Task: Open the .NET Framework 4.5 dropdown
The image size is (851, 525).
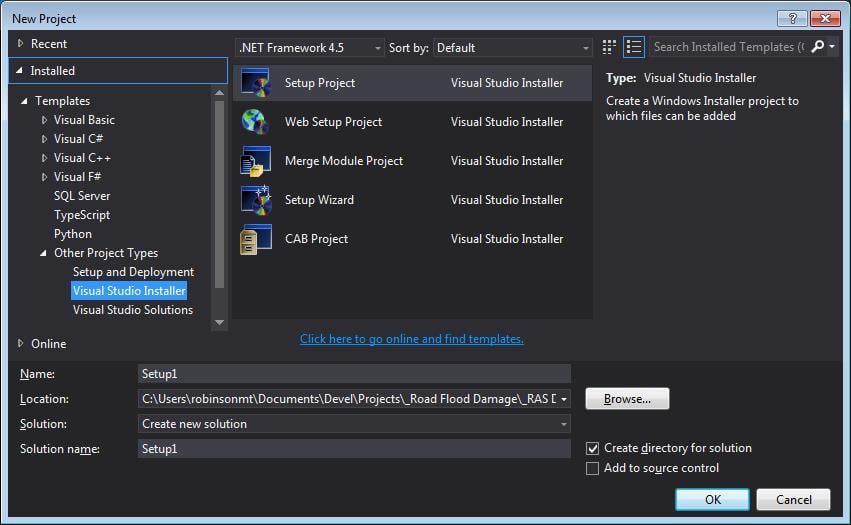Action: 309,48
